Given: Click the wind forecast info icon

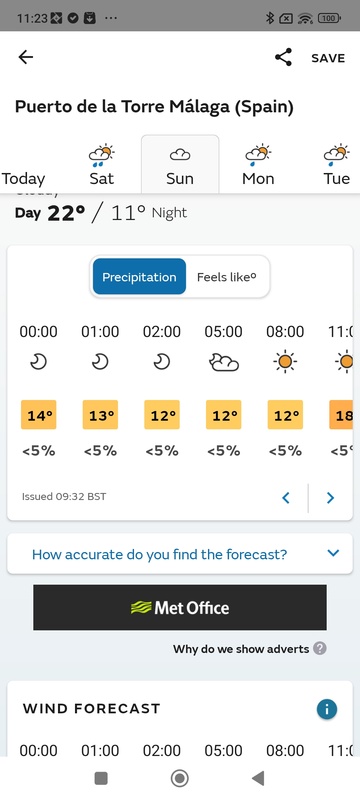Looking at the screenshot, I should (x=327, y=709).
